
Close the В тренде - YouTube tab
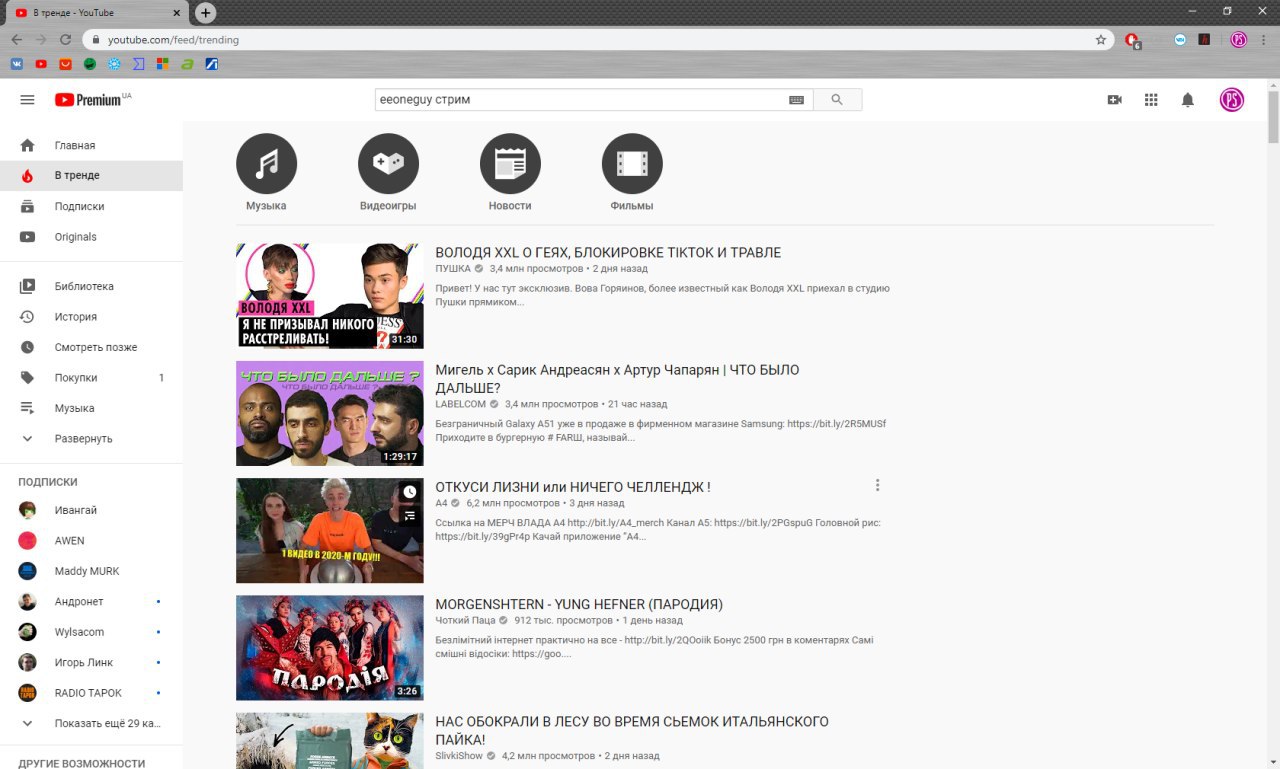point(177,13)
